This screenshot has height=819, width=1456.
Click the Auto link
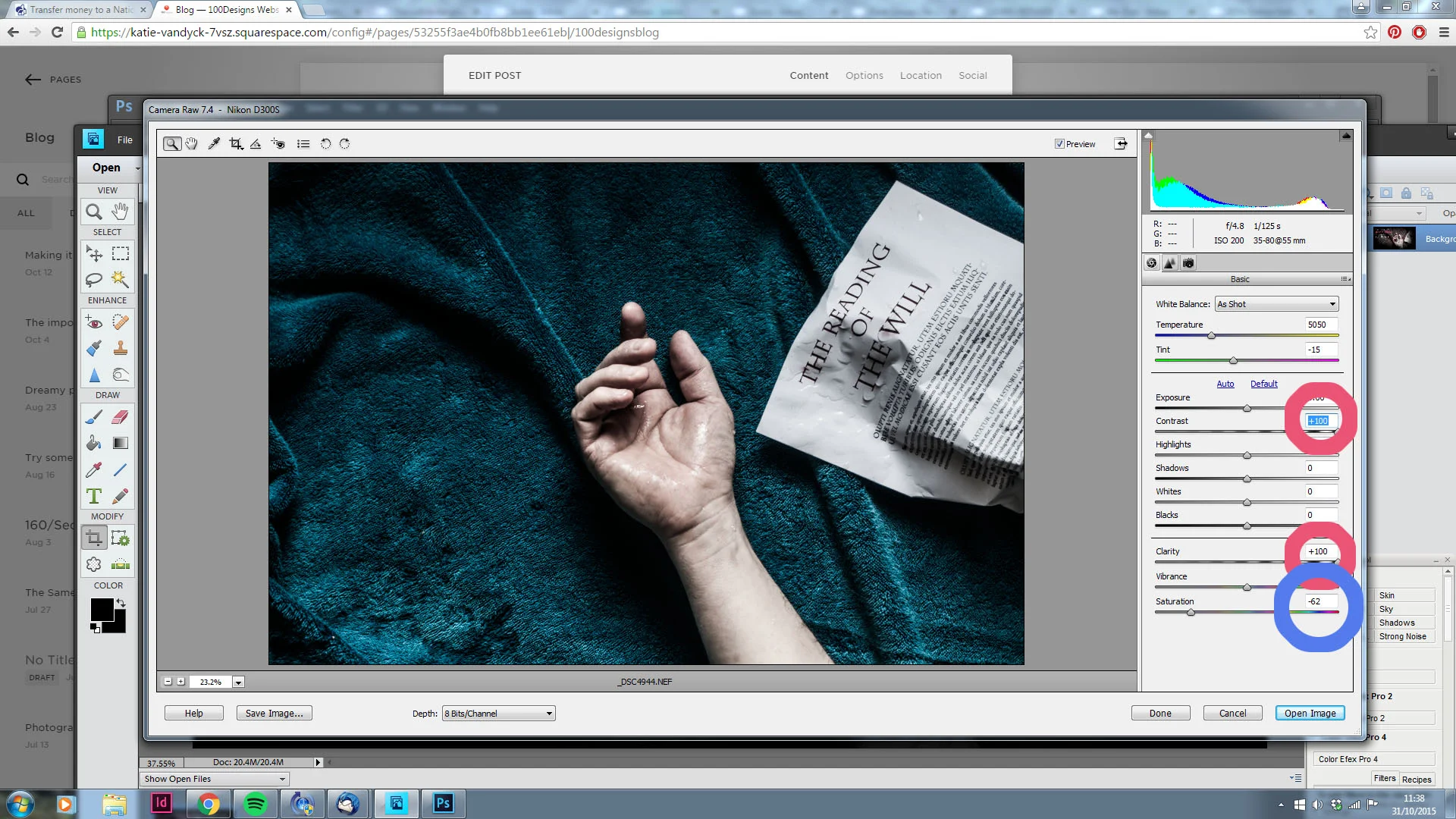(x=1225, y=384)
